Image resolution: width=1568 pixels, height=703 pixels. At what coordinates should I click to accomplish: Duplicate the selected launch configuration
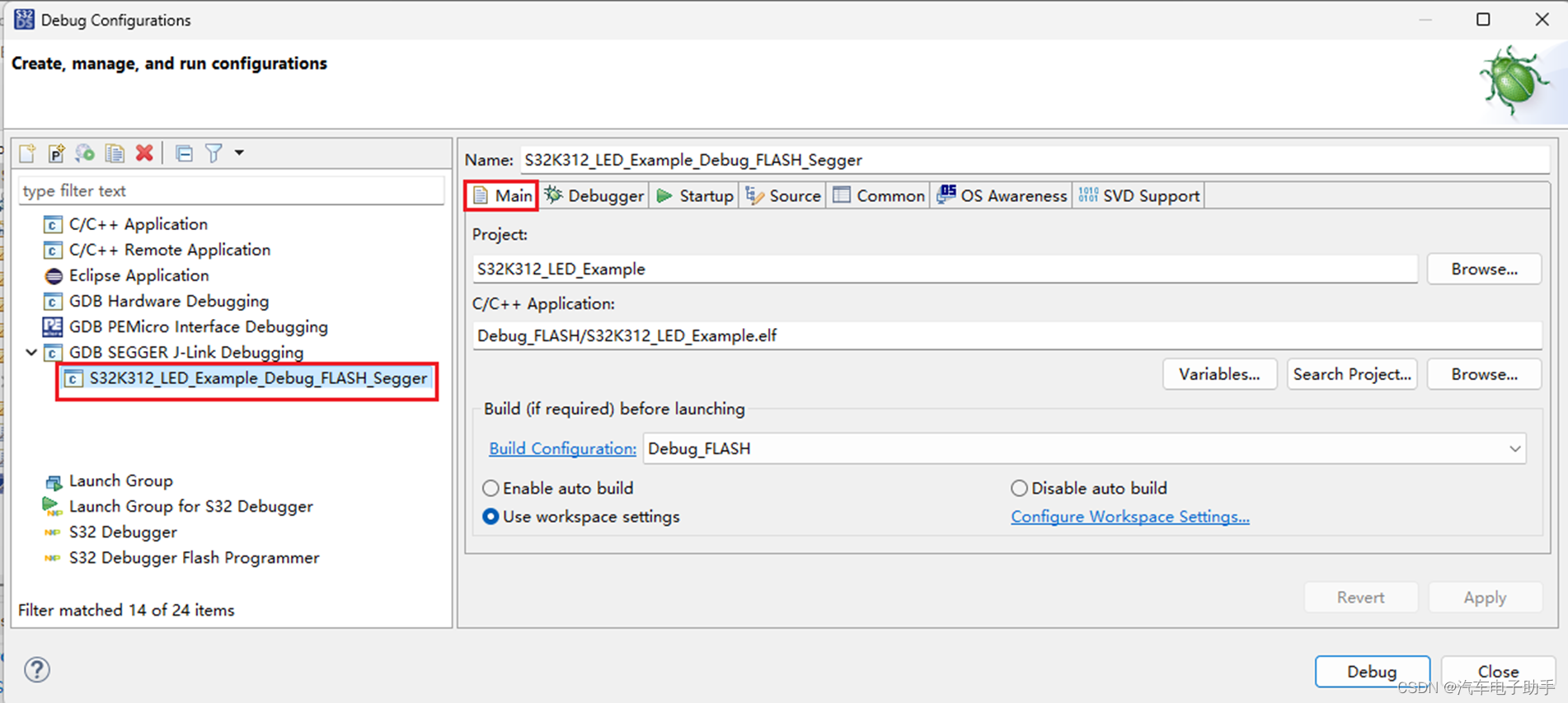(x=115, y=153)
